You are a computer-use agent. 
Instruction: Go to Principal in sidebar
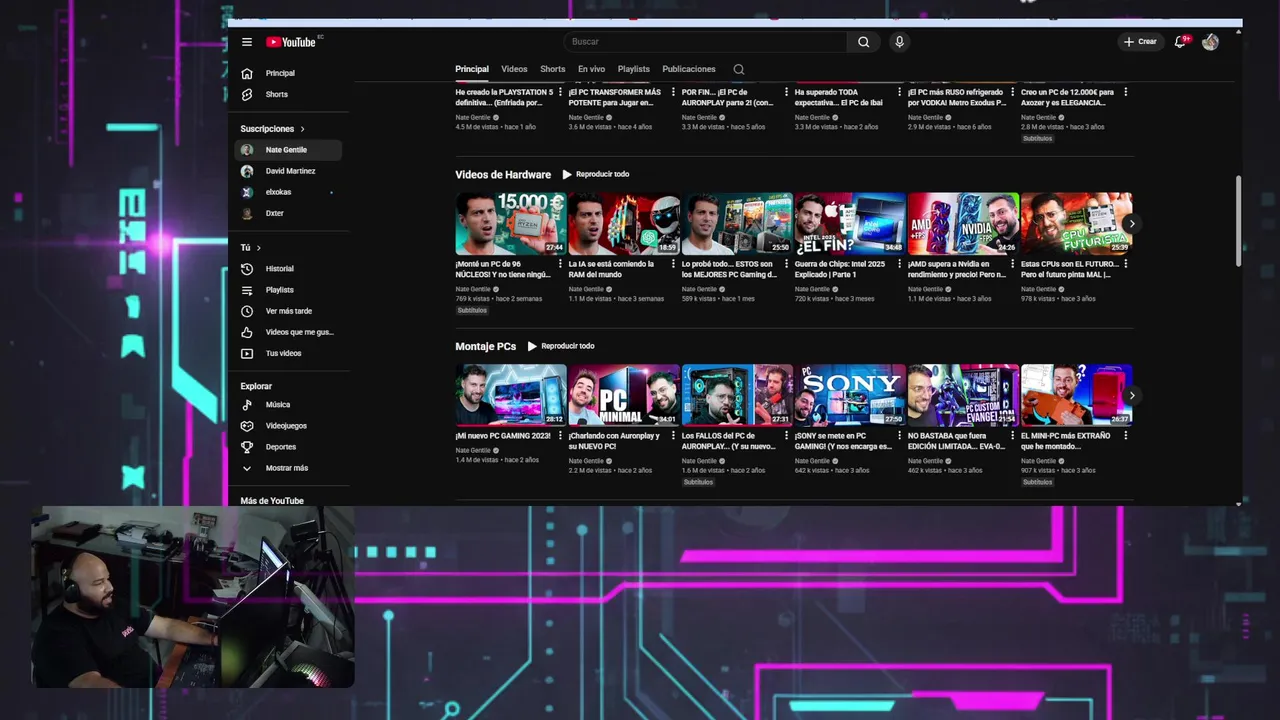tap(288, 73)
